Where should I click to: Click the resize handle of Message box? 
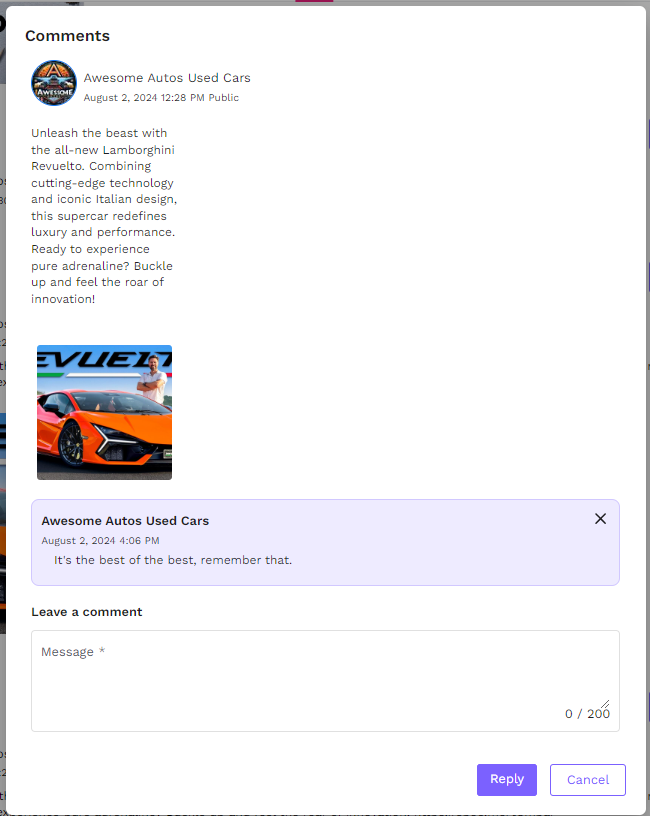[x=604, y=704]
